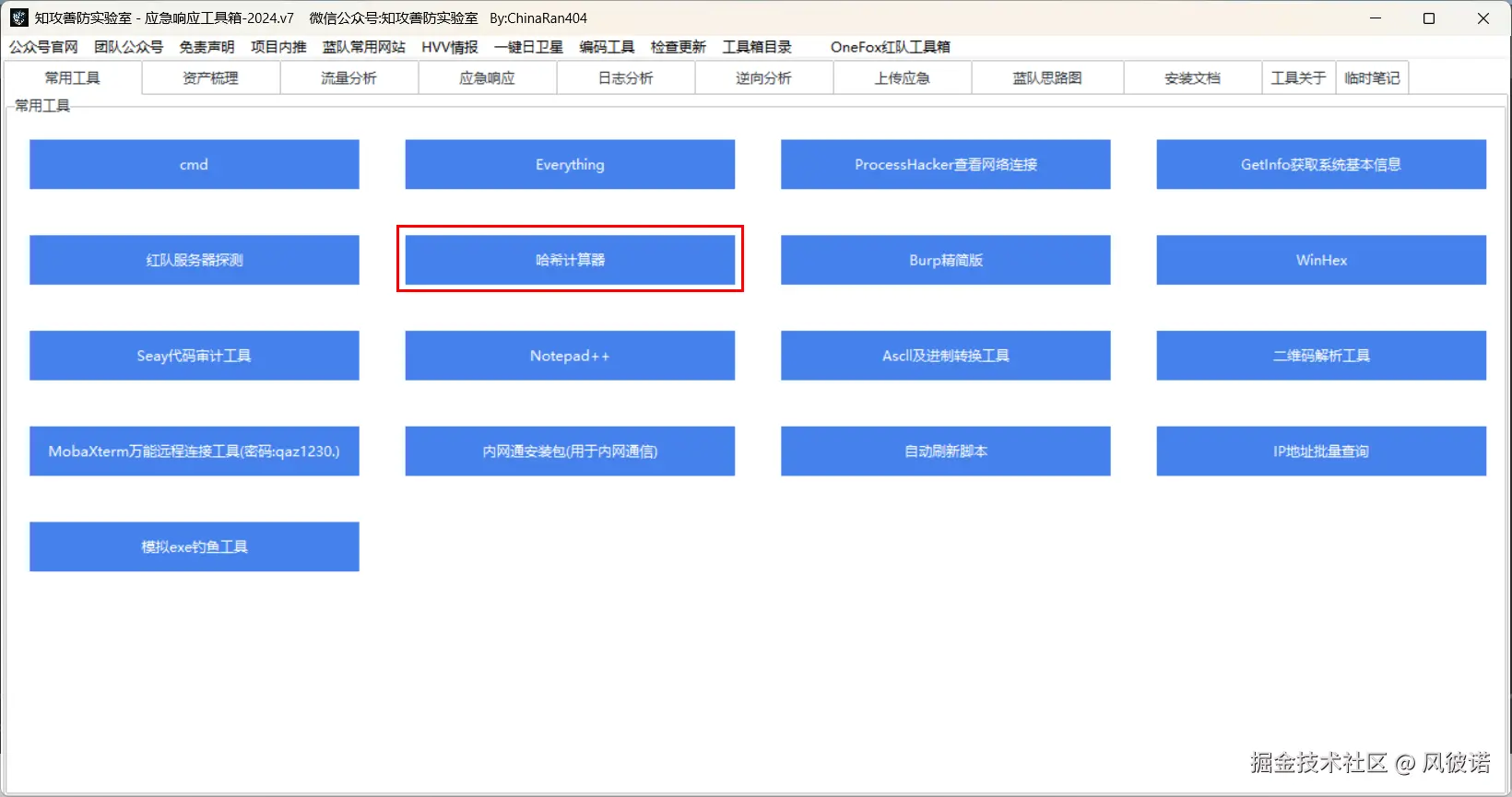
Task: Open the 内网通安装包 button
Action: [x=570, y=451]
